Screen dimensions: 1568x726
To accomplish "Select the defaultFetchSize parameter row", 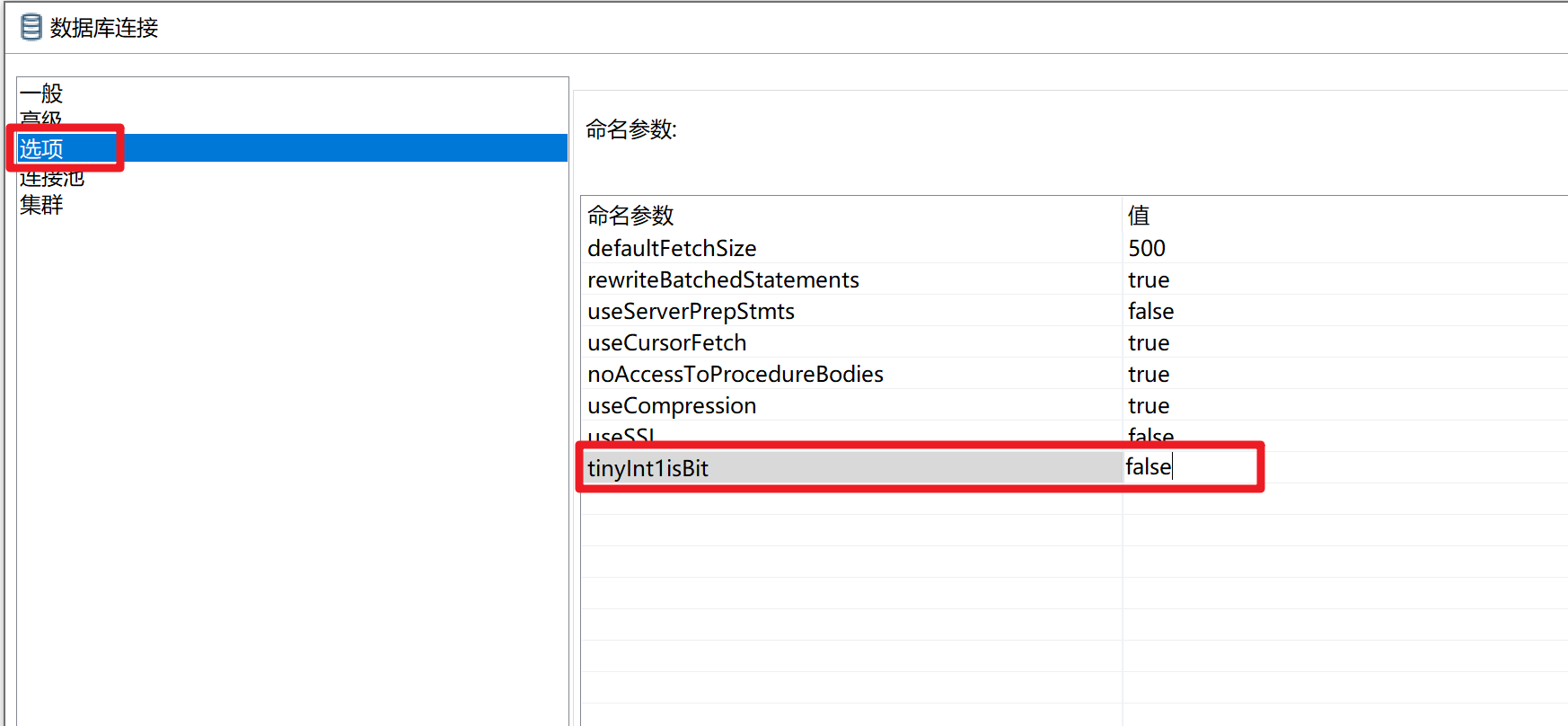I will click(672, 248).
